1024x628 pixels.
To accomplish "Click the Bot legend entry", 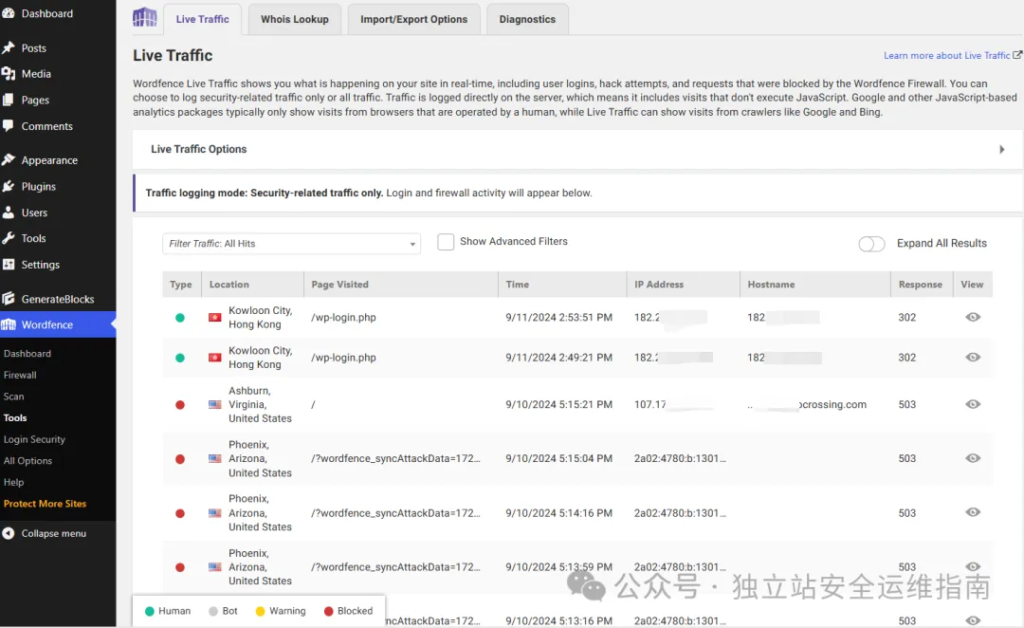I will (223, 611).
